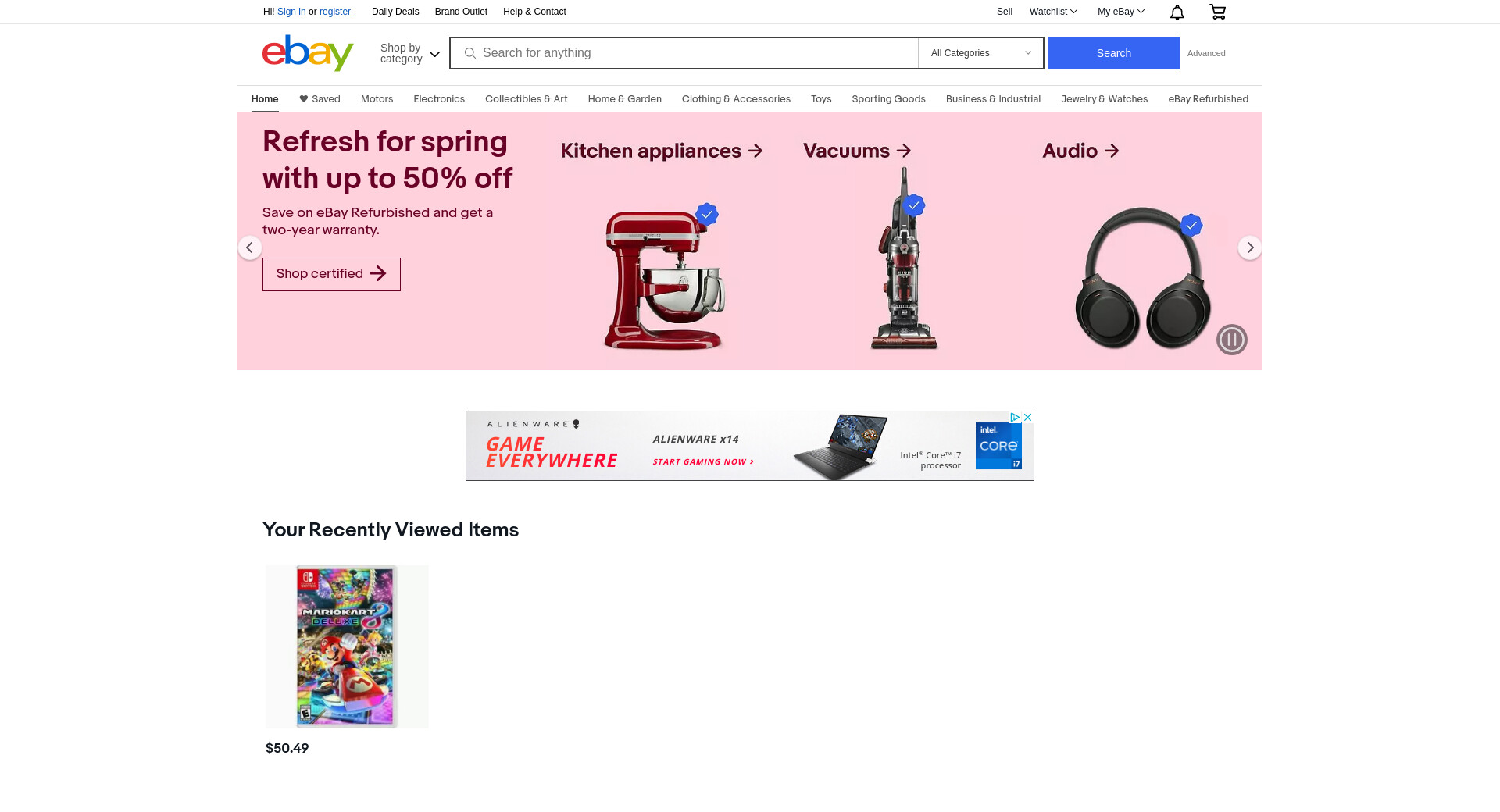Open the shopping cart icon
The height and width of the screenshot is (812, 1500).
coord(1217,12)
